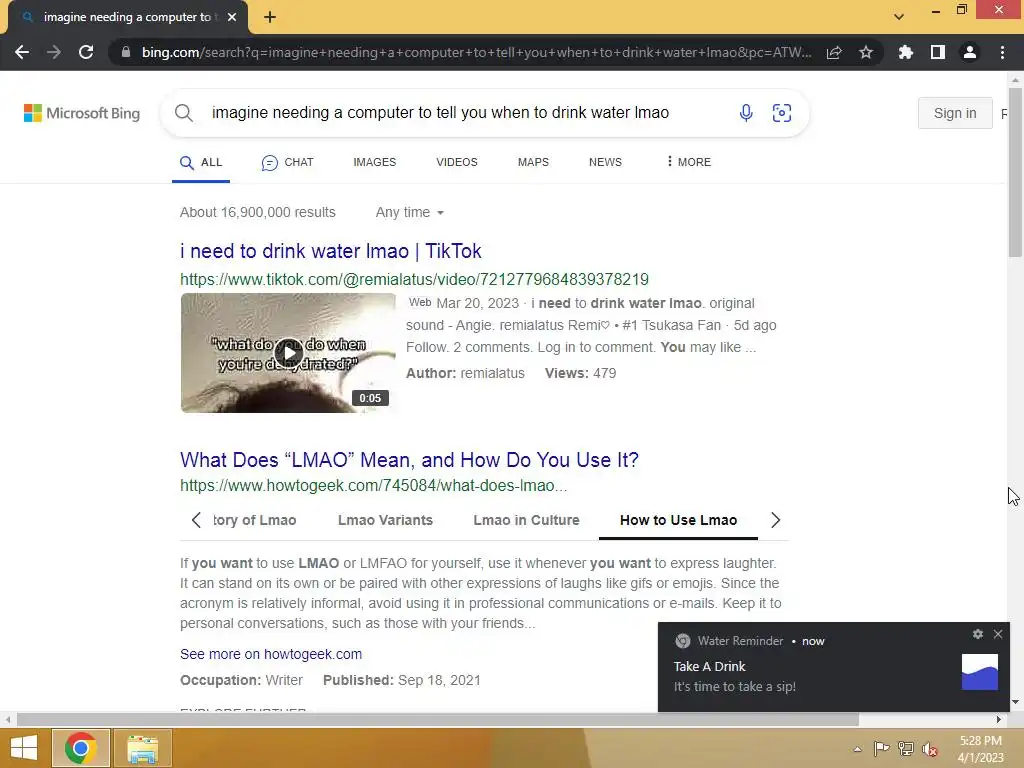Open File Explorer from the taskbar
This screenshot has width=1024, height=768.
point(143,748)
